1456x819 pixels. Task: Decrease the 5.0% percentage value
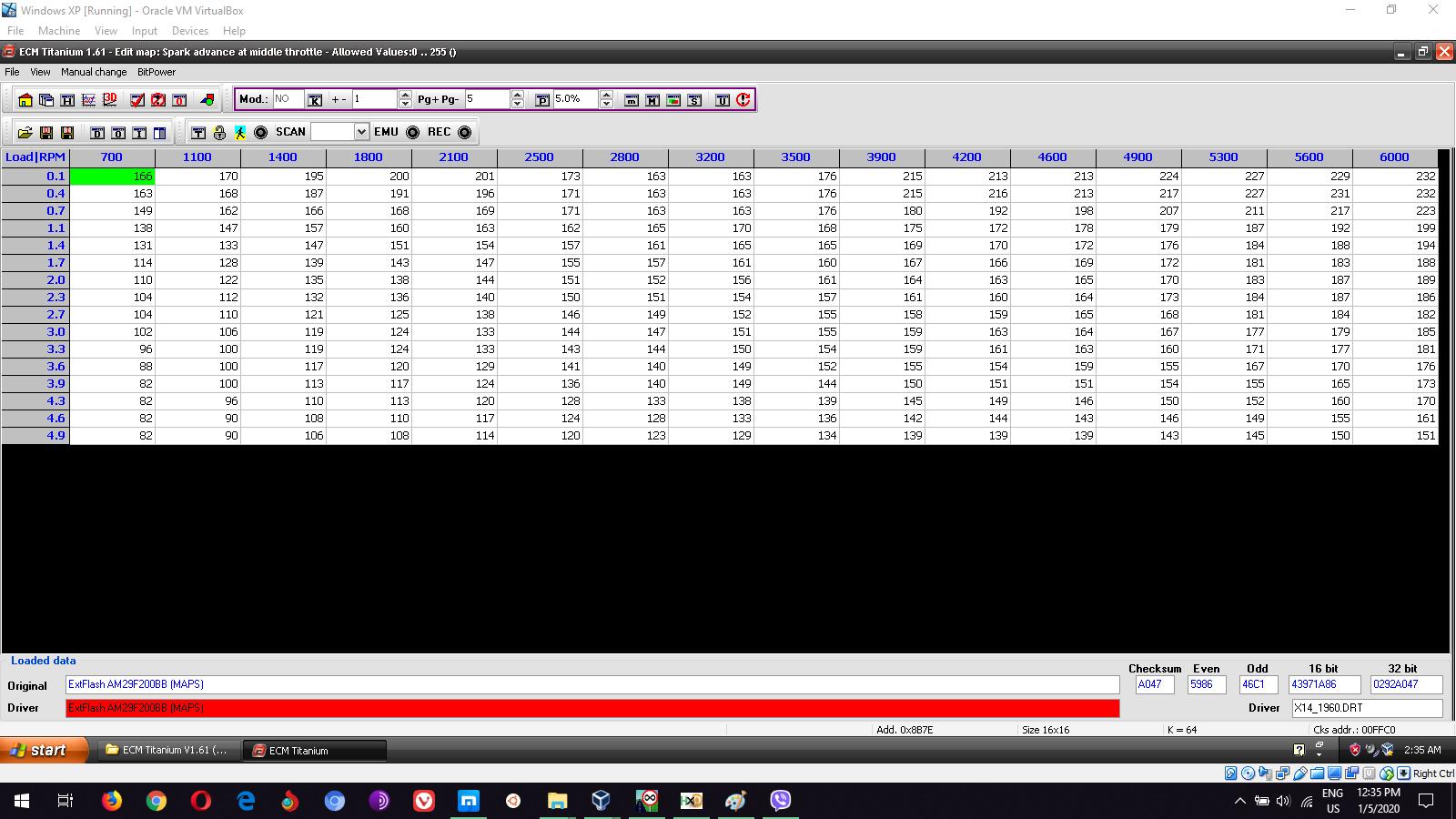click(x=607, y=105)
